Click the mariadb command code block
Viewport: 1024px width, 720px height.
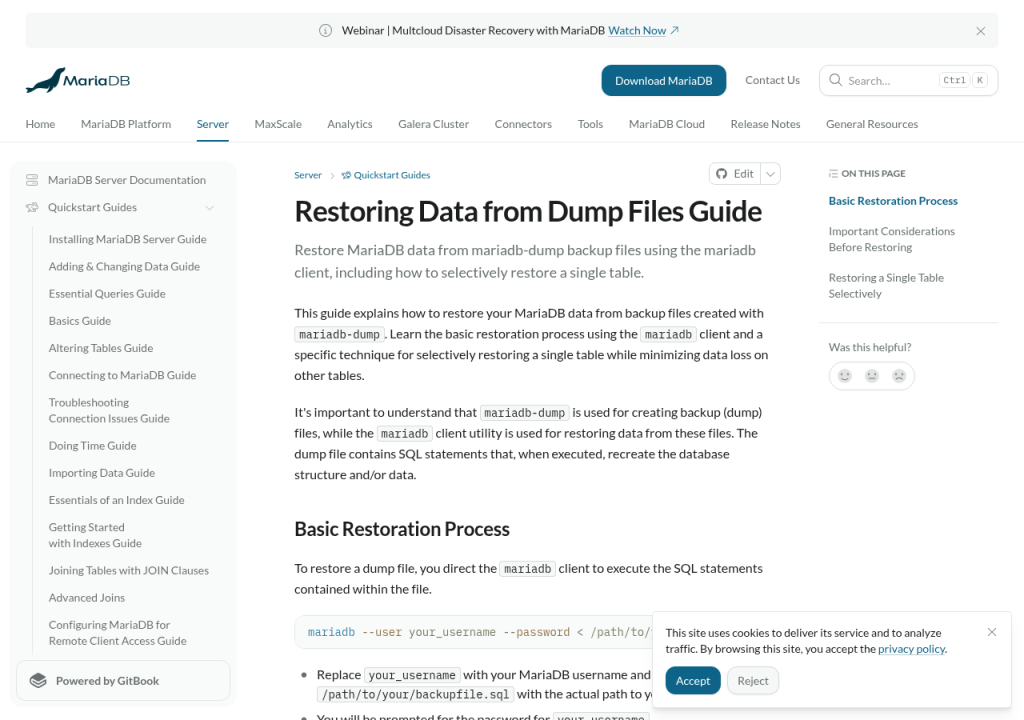click(x=473, y=632)
